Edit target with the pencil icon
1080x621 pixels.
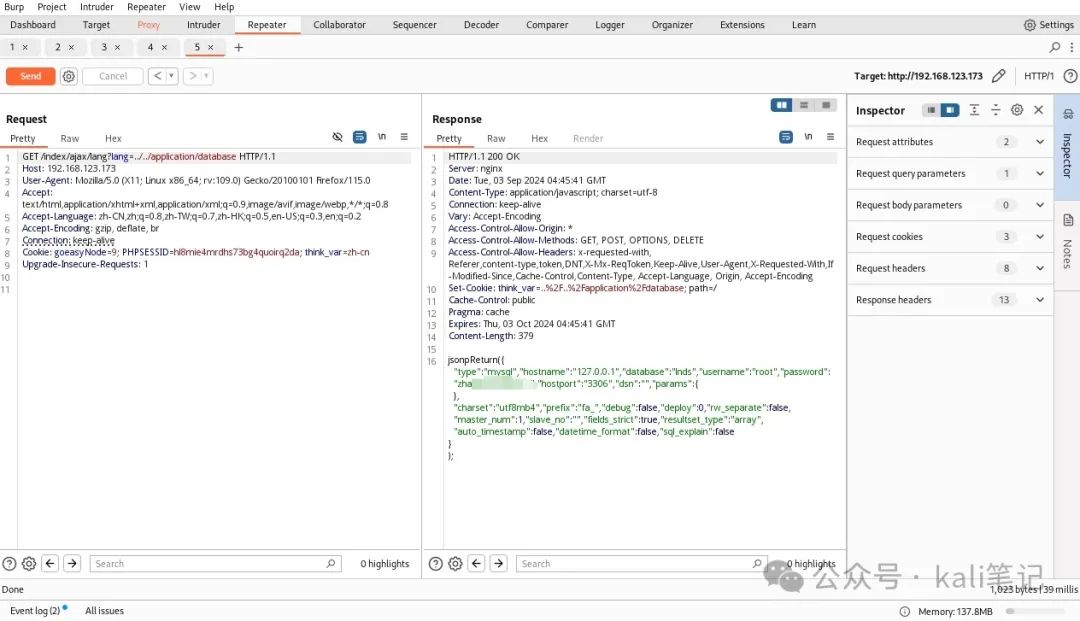click(x=998, y=76)
